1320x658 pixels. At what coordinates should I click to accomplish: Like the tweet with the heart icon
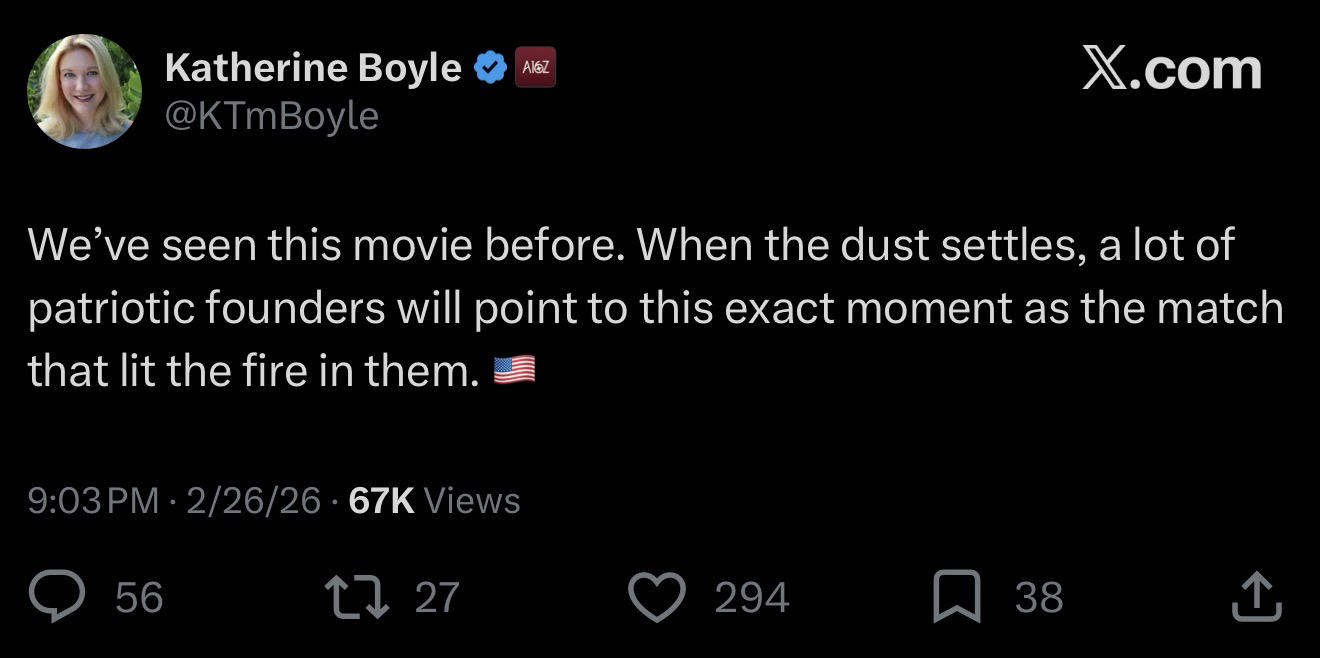[x=657, y=597]
